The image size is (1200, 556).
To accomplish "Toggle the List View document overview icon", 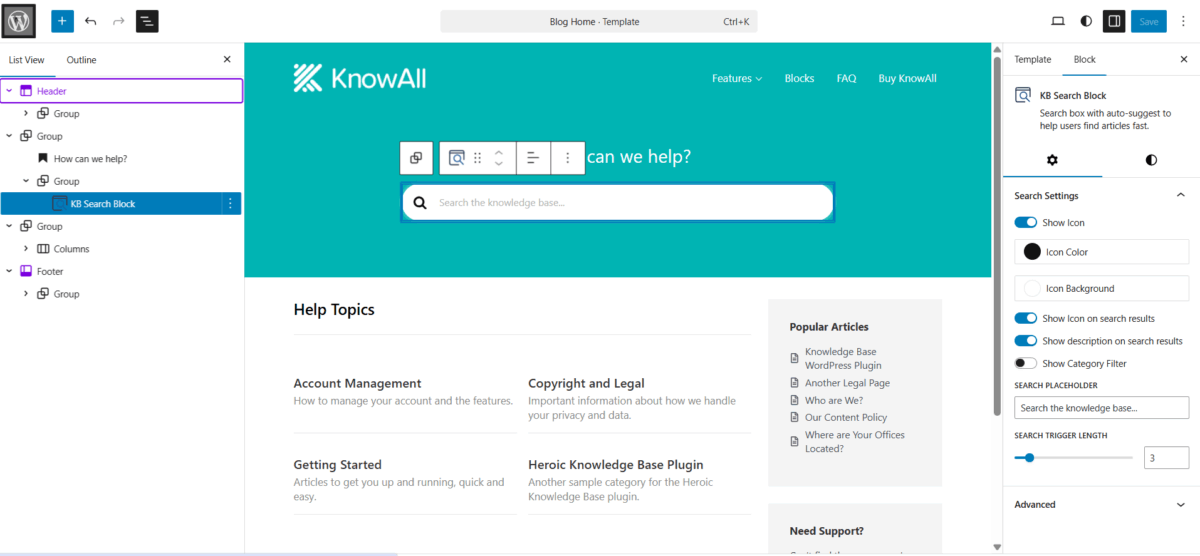I will click(147, 21).
